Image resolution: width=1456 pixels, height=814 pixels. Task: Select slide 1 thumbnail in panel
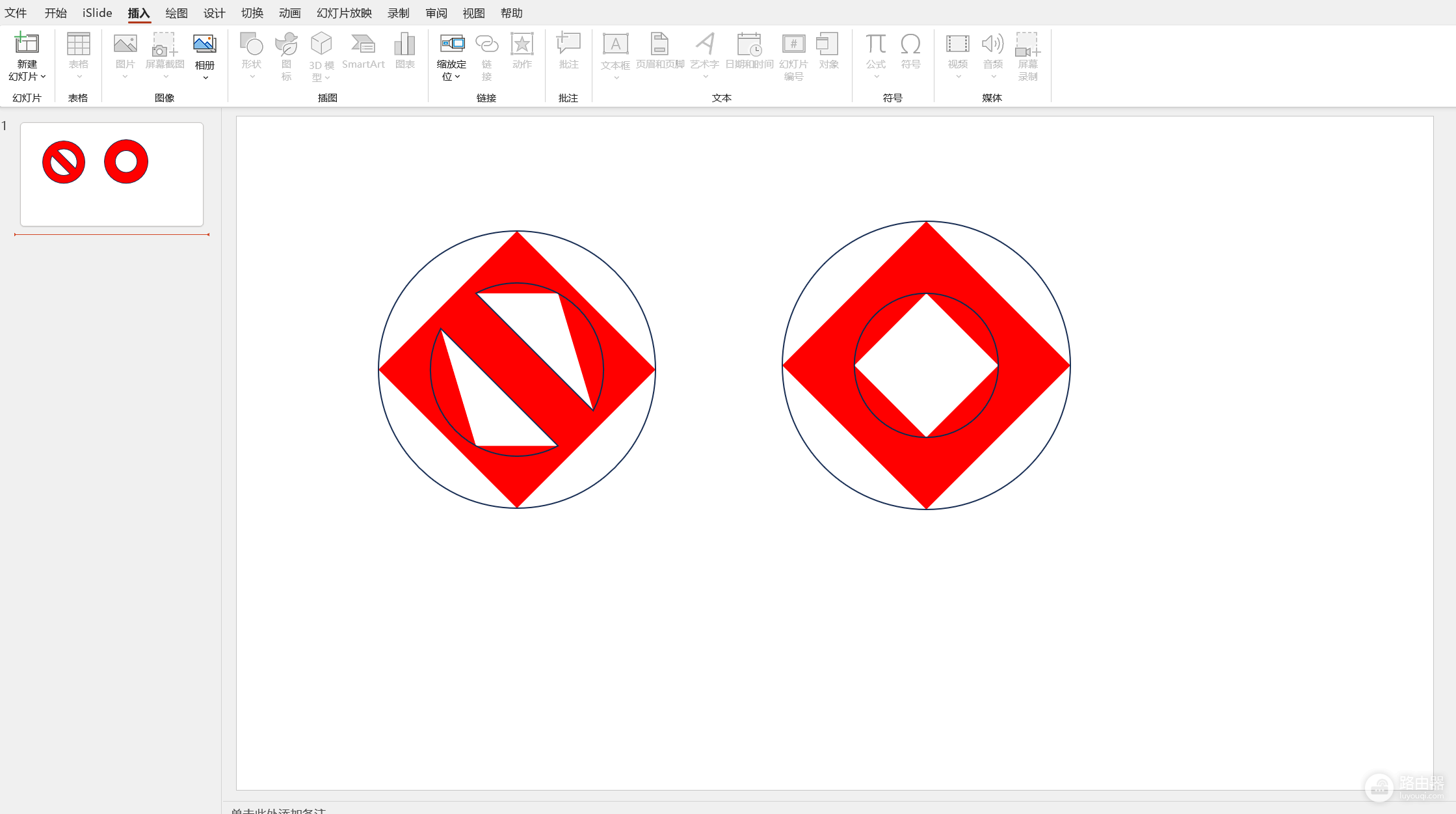112,174
